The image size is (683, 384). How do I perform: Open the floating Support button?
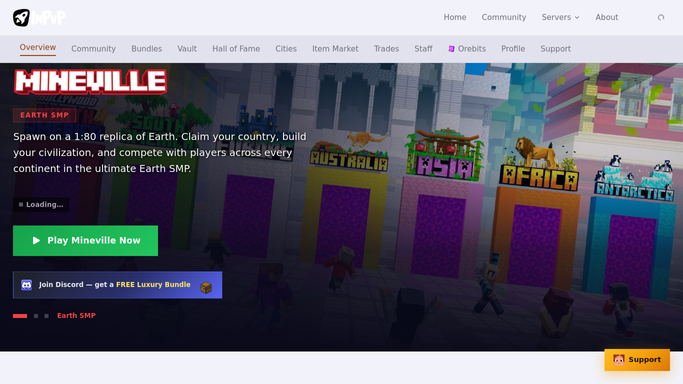click(x=637, y=360)
